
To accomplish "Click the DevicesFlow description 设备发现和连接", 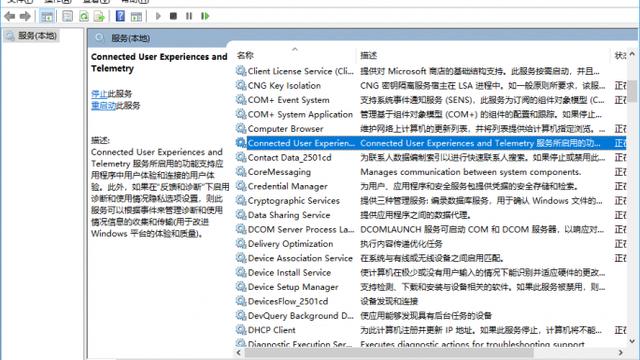I will 389,301.
